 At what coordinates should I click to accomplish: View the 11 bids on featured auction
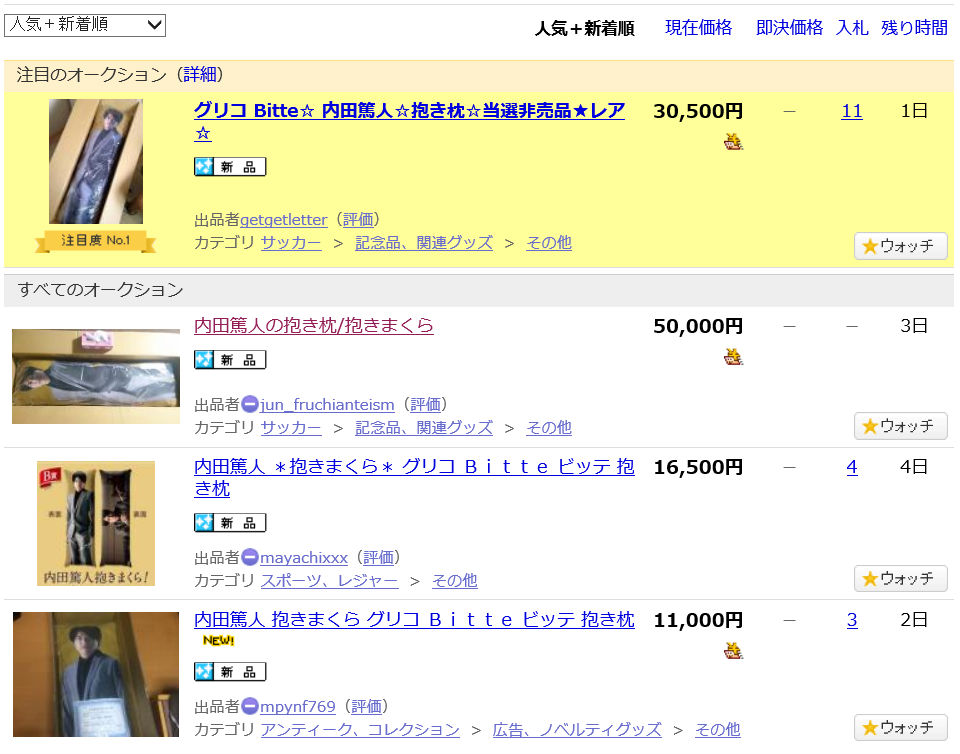pyautogui.click(x=851, y=111)
